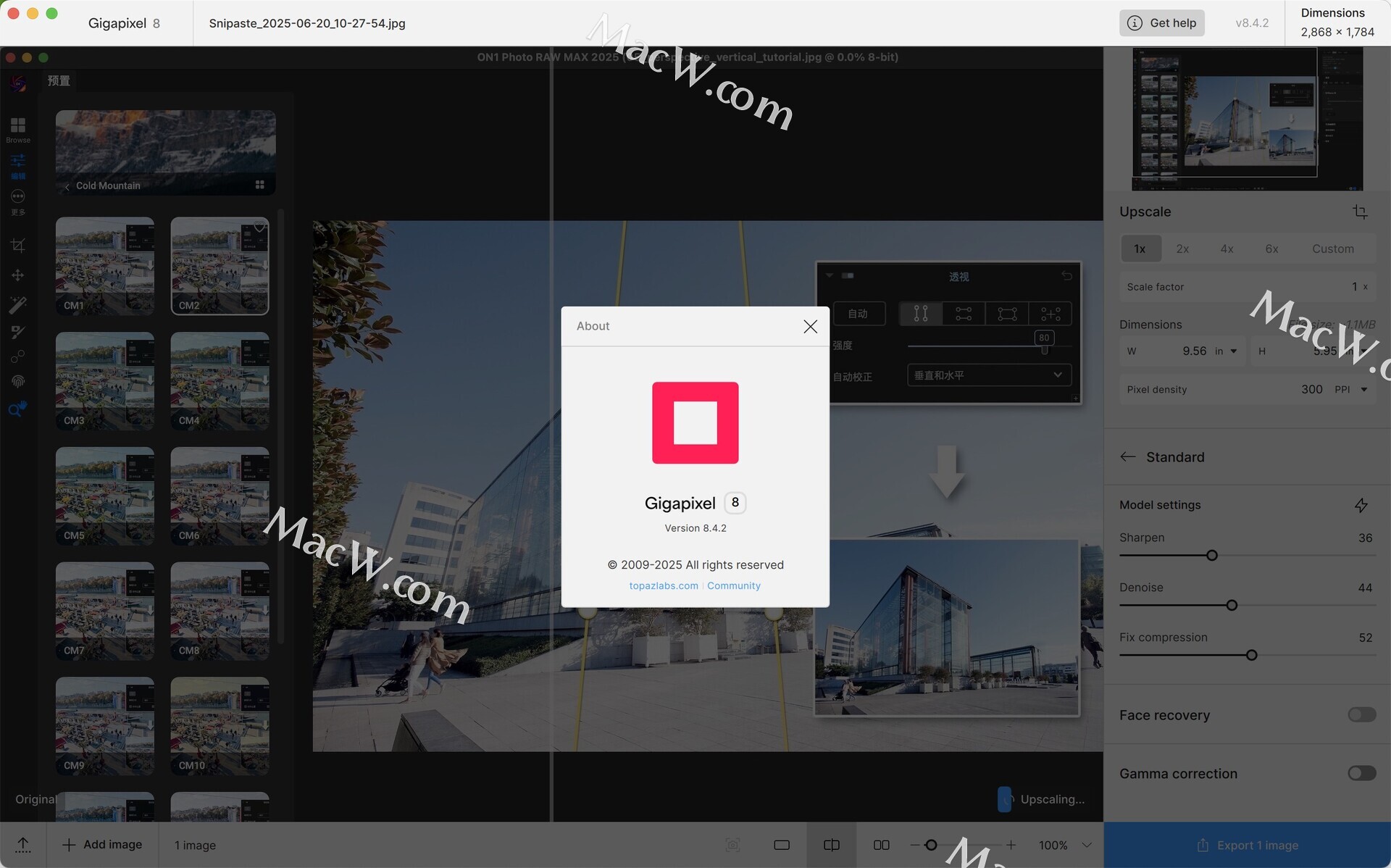Toggle Gamma correction switch
Viewport: 1391px width, 868px height.
point(1361,773)
